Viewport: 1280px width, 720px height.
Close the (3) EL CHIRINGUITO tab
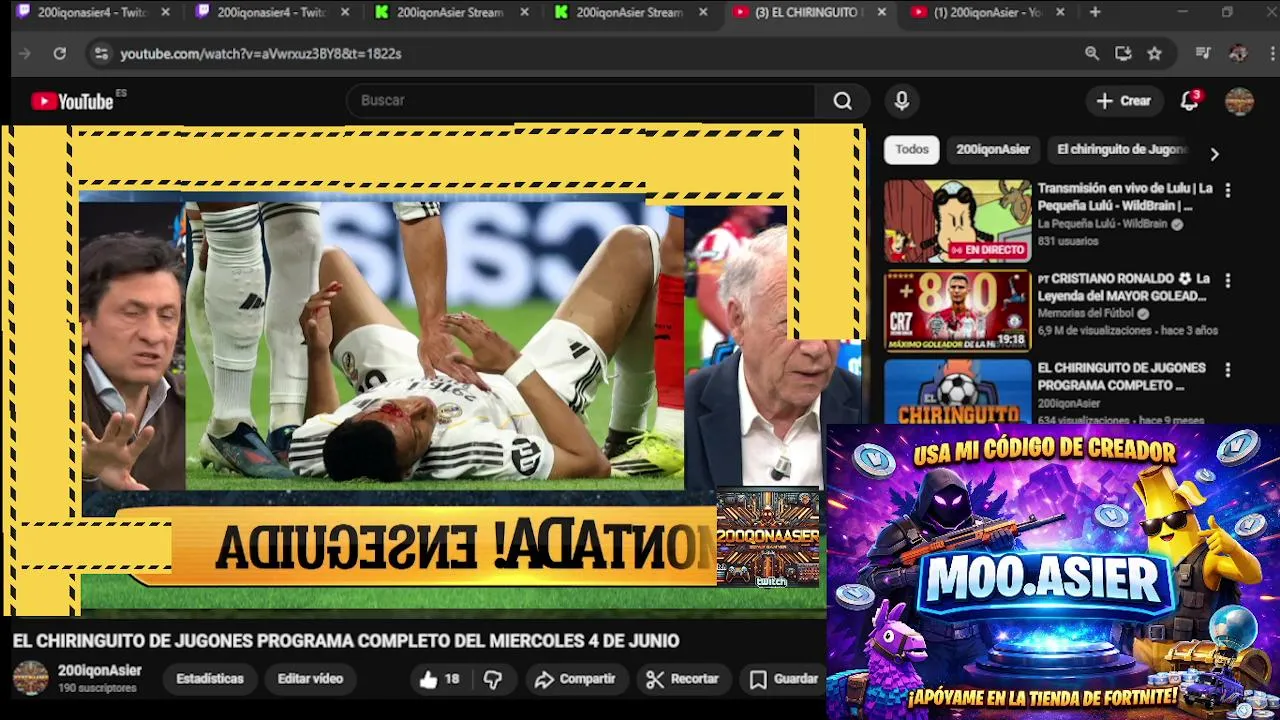(881, 12)
